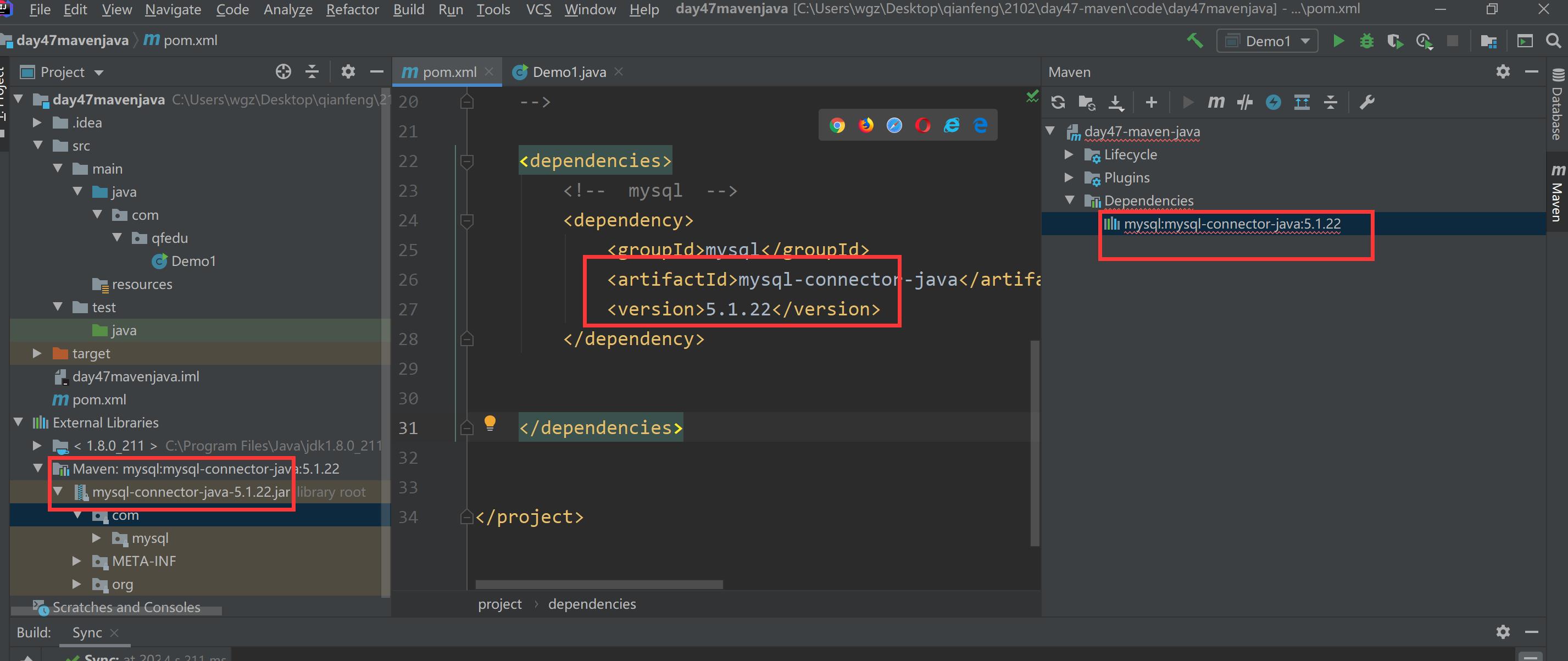
Task: Collapse the day47mavenjava root folder
Action: (19, 98)
